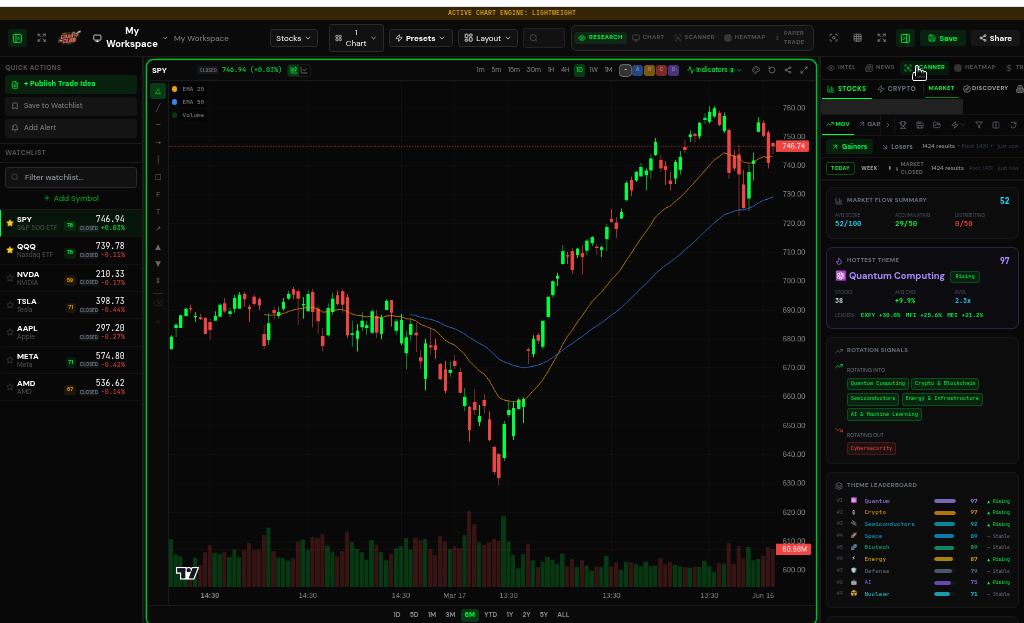This screenshot has height=623, width=1024.
Task: Open the Presets dropdown
Action: coord(421,39)
